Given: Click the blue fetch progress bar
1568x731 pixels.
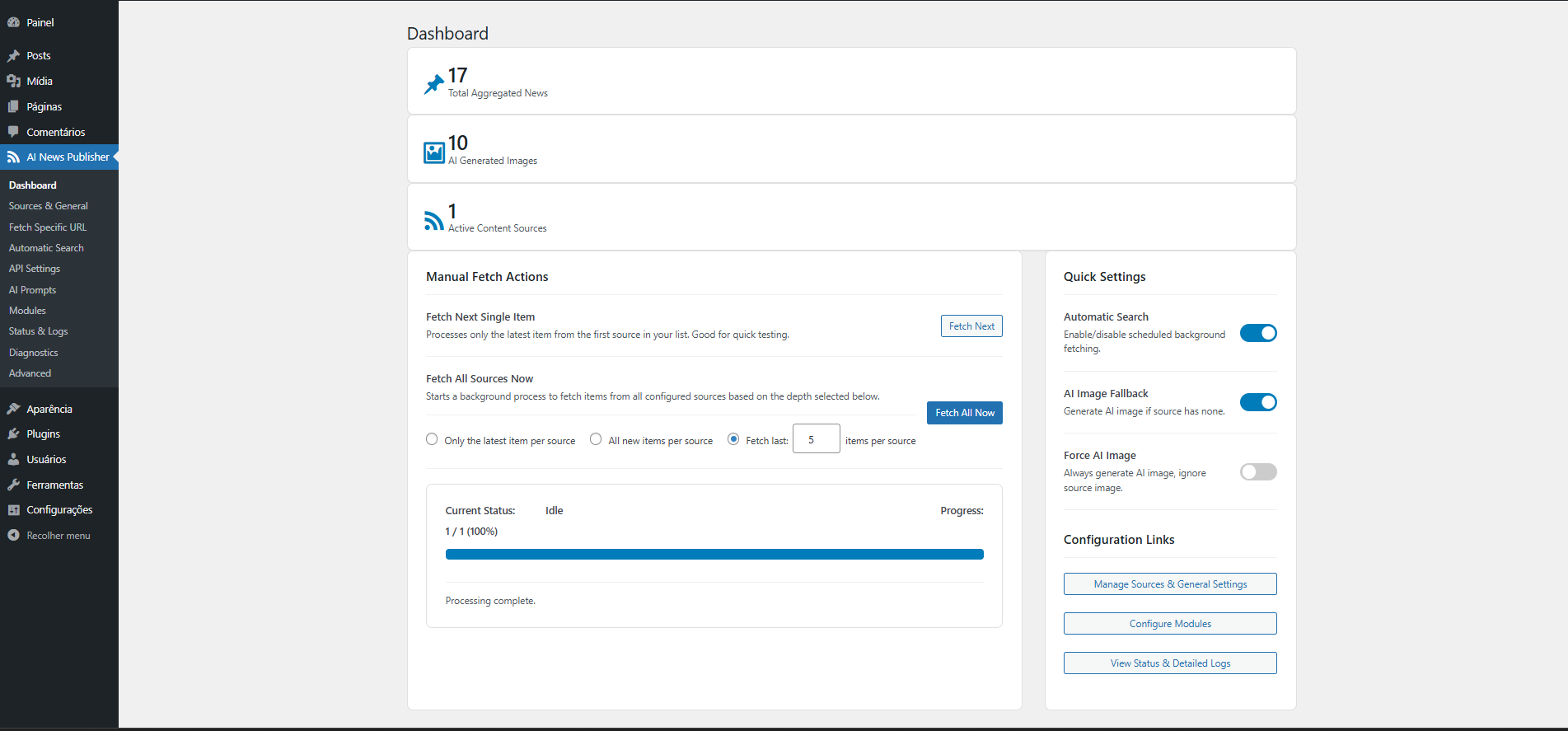Looking at the screenshot, I should point(714,555).
